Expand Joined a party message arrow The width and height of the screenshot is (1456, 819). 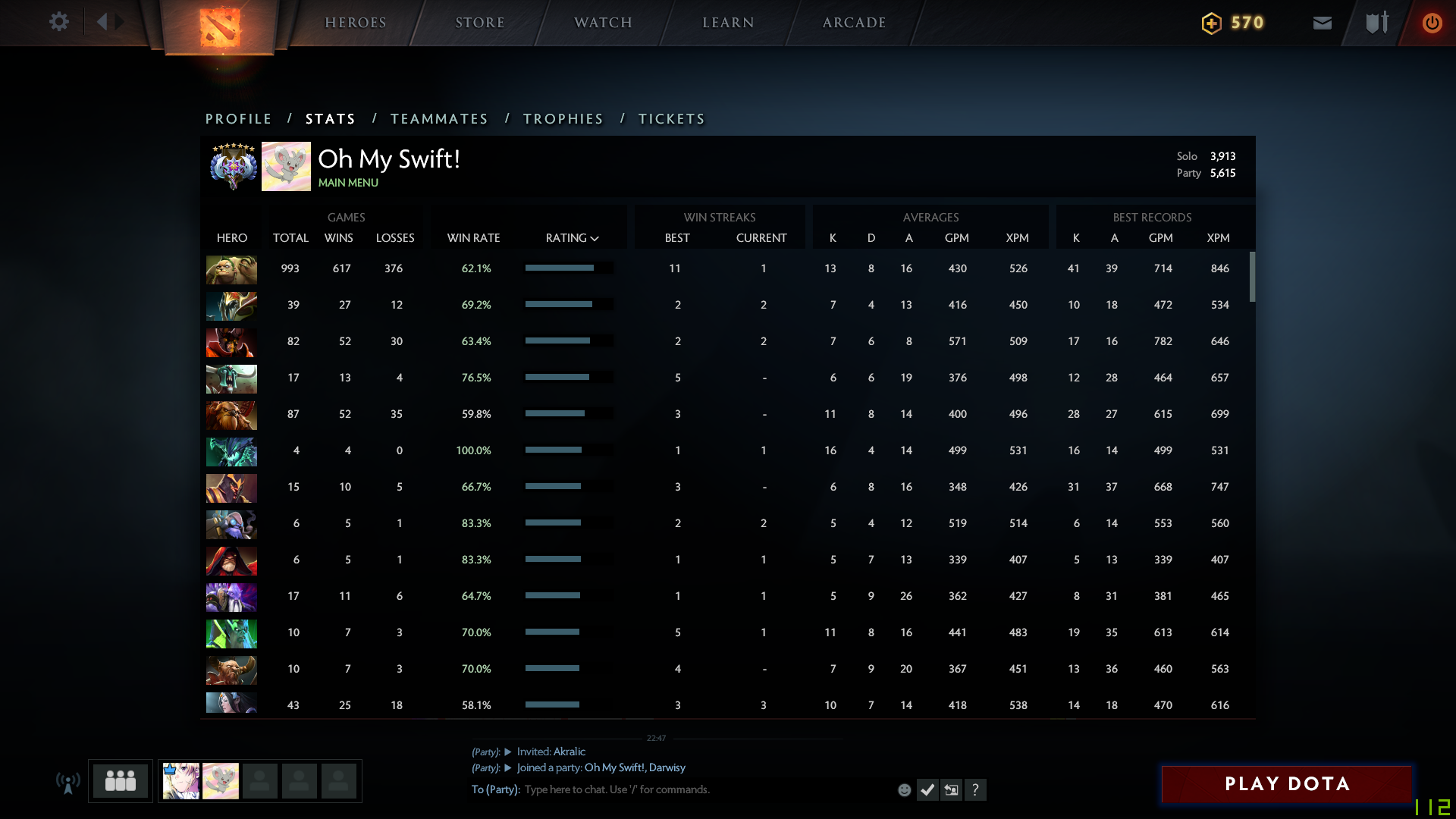pyautogui.click(x=508, y=767)
